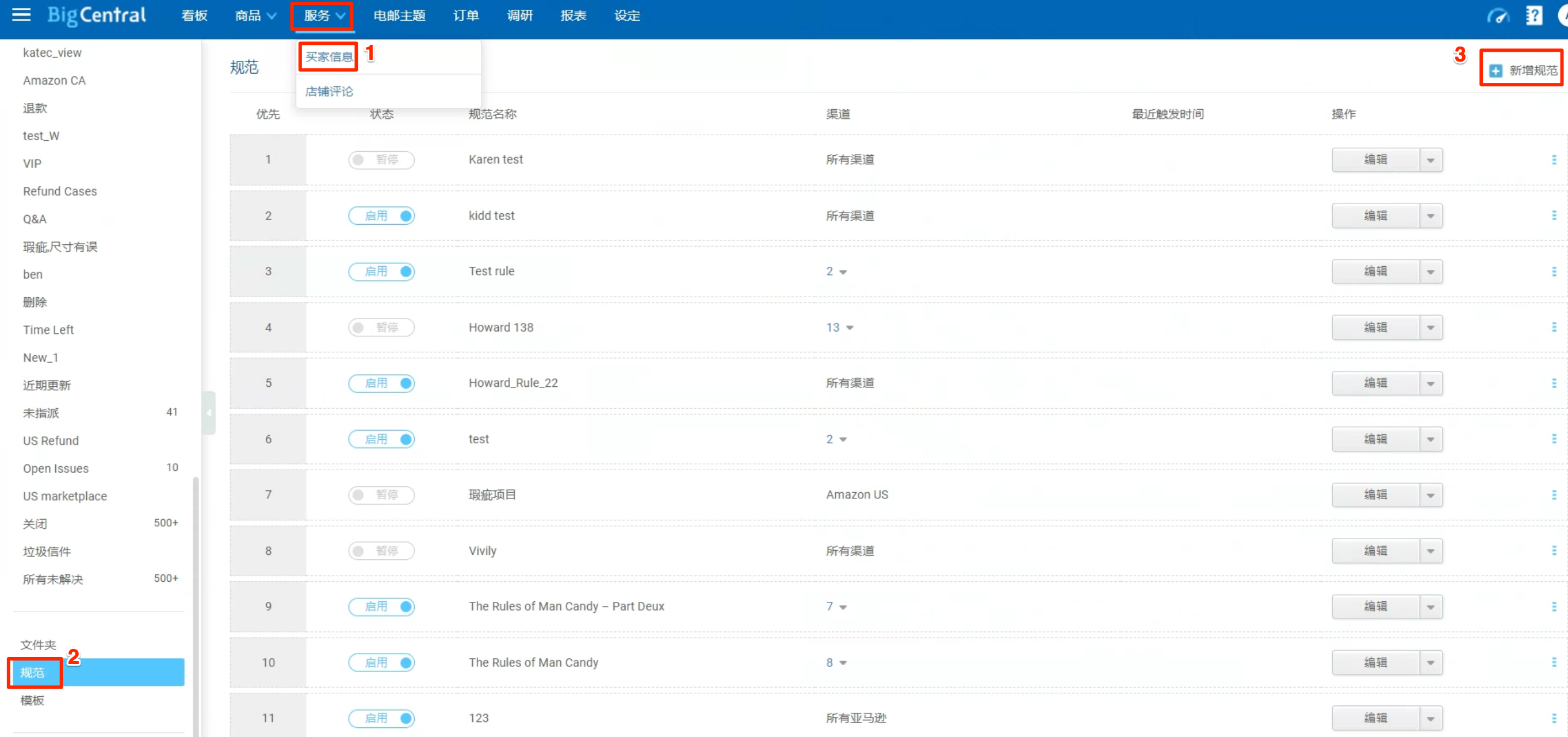The width and height of the screenshot is (1568, 737).
Task: Enable the Karen test rule toggle
Action: click(381, 159)
